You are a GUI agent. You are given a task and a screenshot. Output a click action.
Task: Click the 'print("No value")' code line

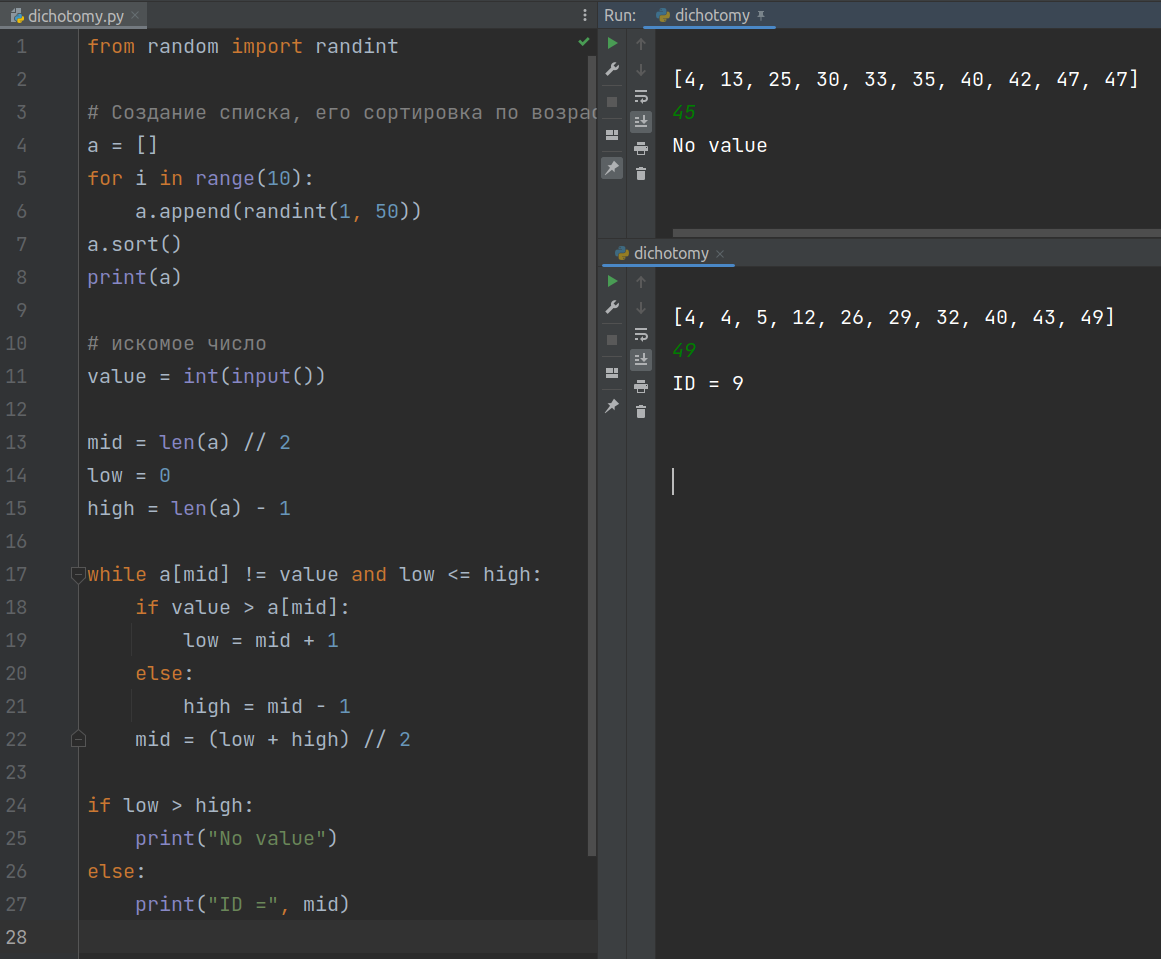236,838
